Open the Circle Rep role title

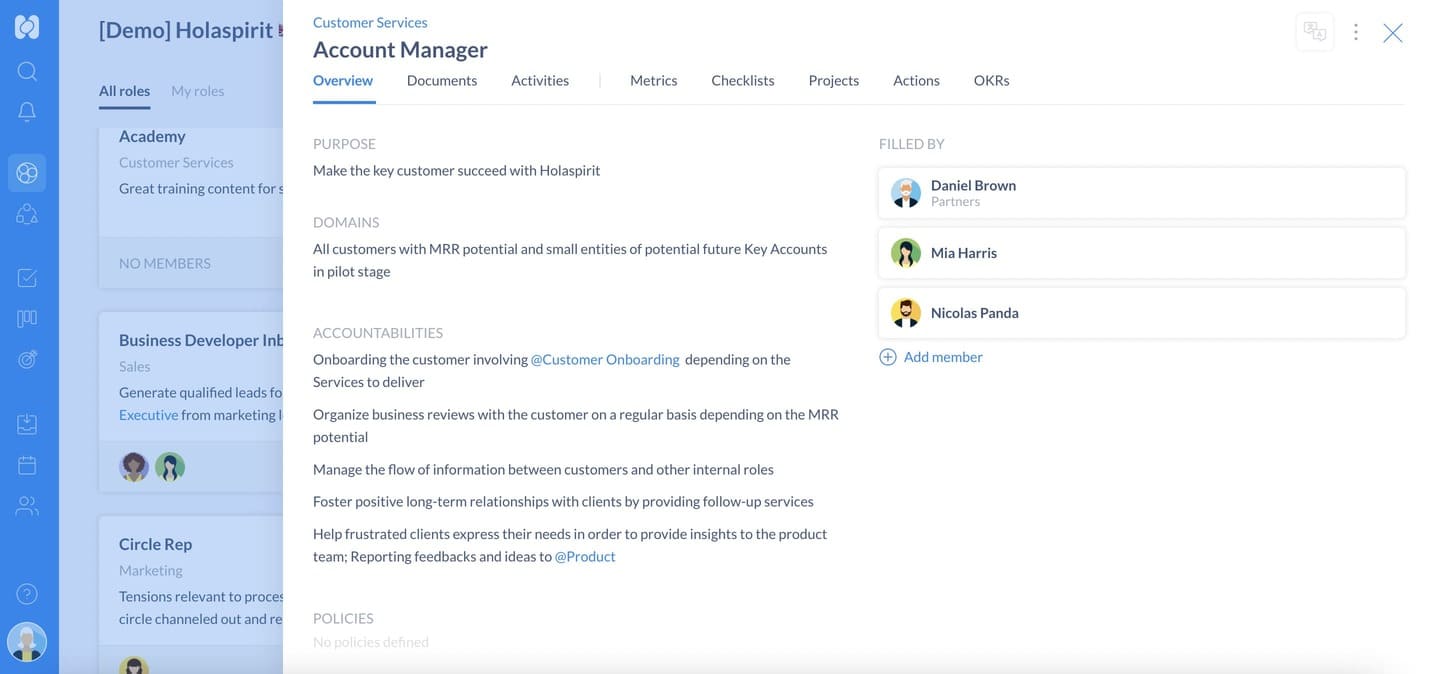tap(155, 544)
